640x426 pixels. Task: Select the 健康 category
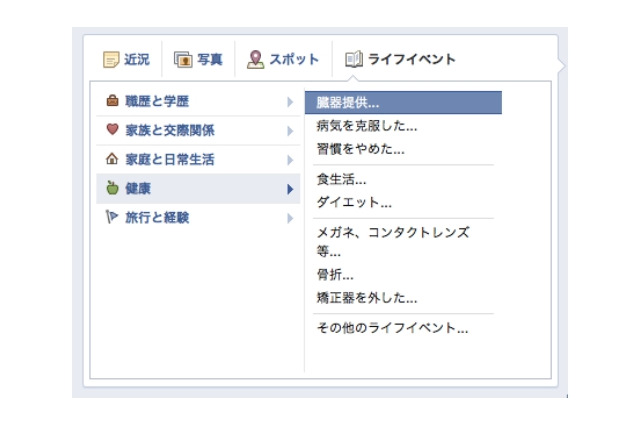pos(198,189)
